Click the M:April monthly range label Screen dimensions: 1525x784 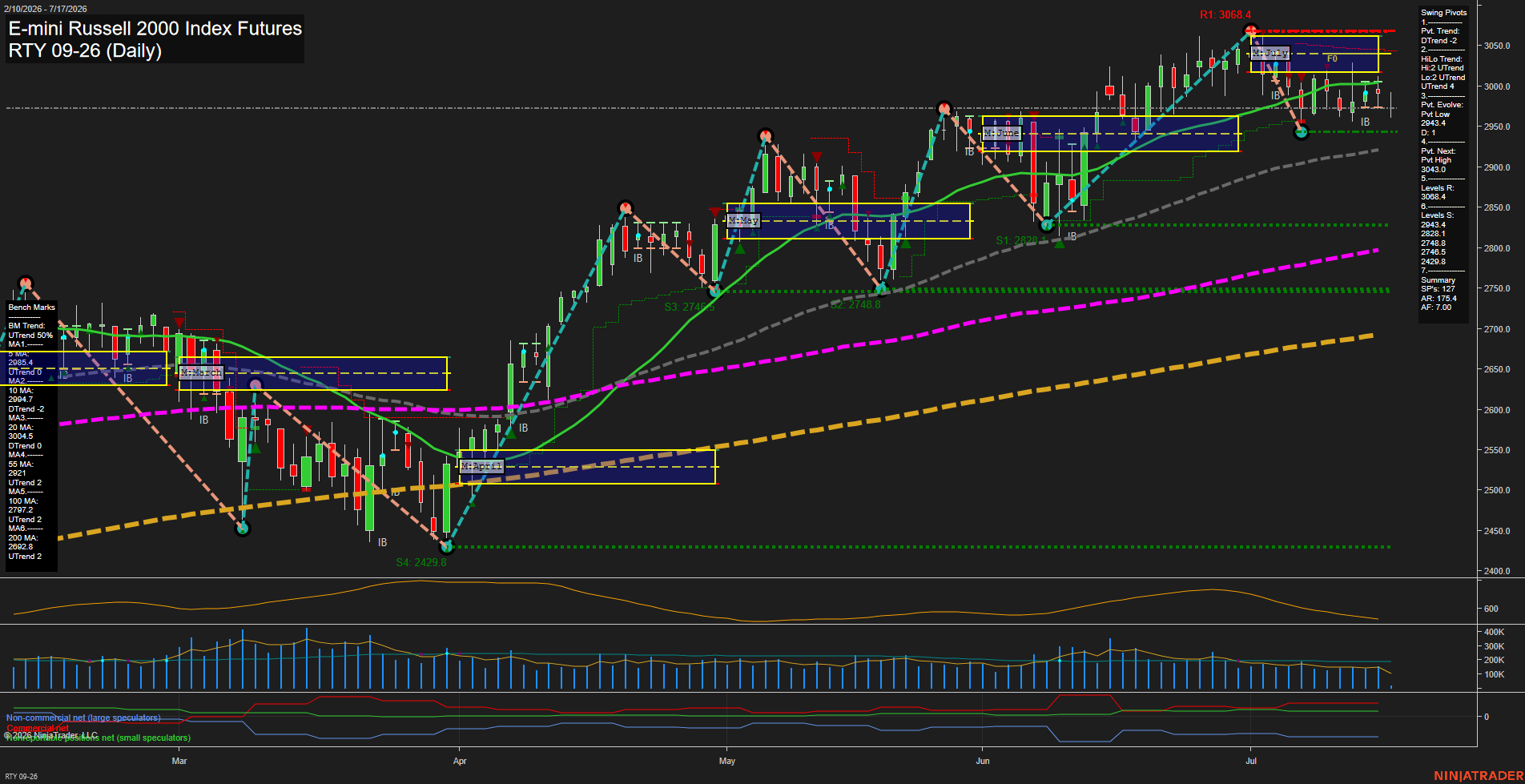482,466
